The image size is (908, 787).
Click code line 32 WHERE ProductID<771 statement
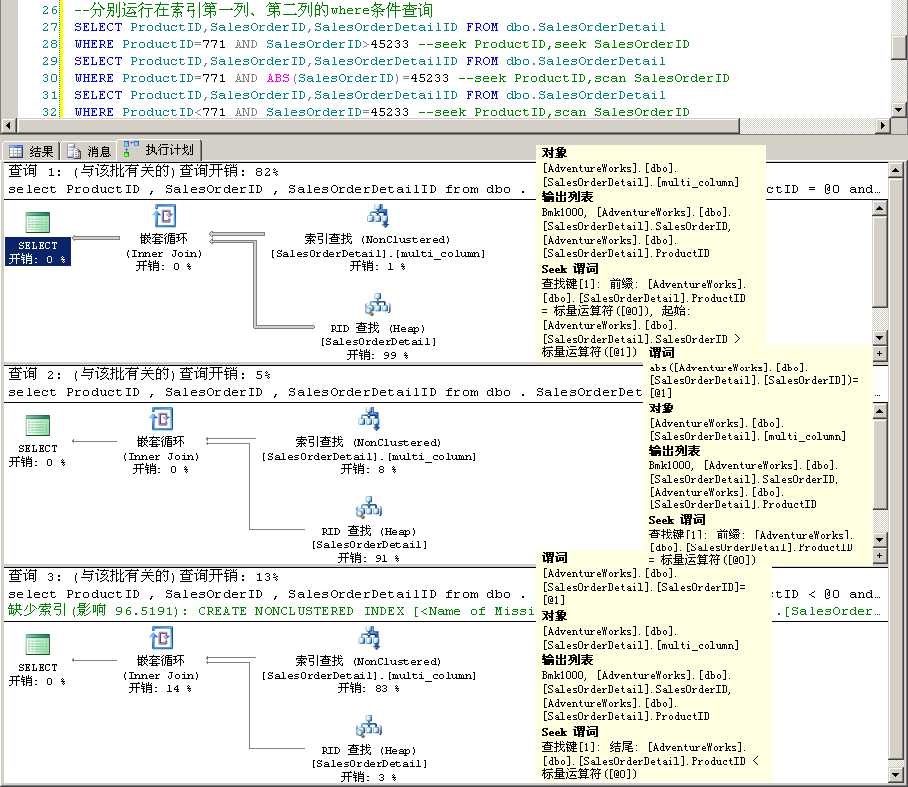tap(382, 112)
